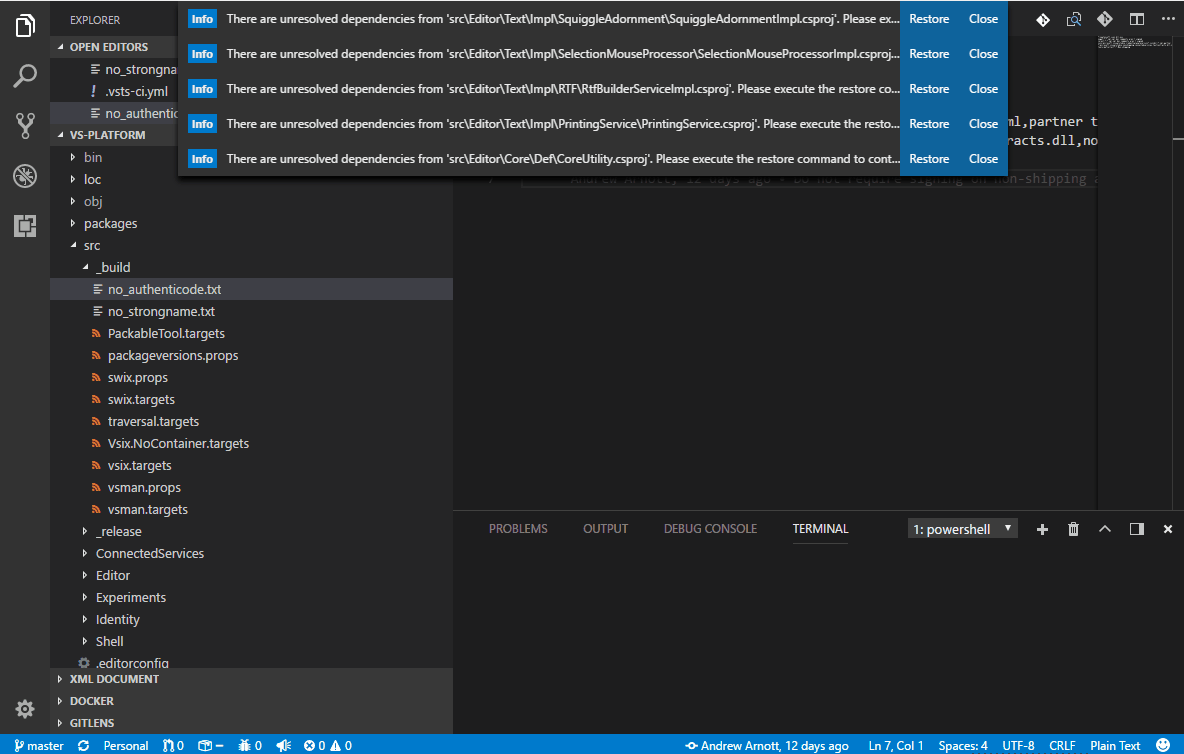Maximize the panel with up chevron
The height and width of the screenshot is (754, 1184).
point(1105,529)
